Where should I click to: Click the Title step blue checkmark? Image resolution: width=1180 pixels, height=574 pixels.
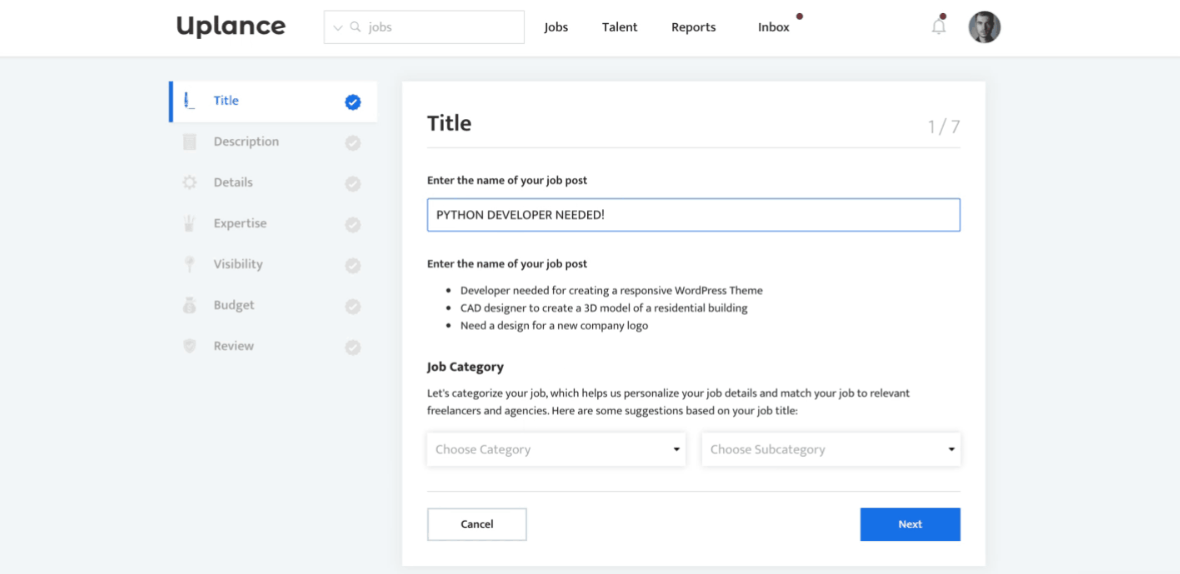click(353, 102)
